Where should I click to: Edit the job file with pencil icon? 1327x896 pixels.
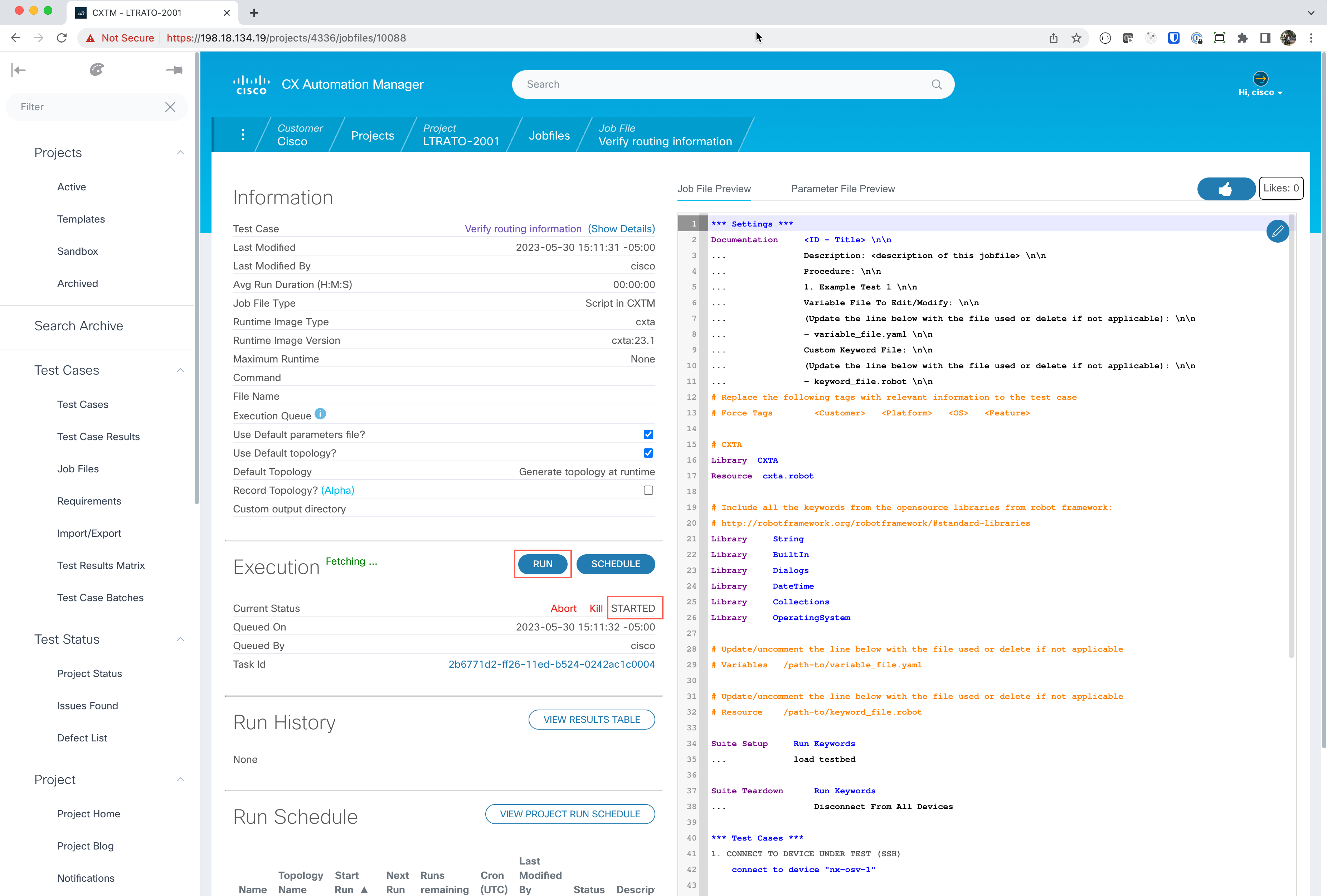pos(1277,231)
